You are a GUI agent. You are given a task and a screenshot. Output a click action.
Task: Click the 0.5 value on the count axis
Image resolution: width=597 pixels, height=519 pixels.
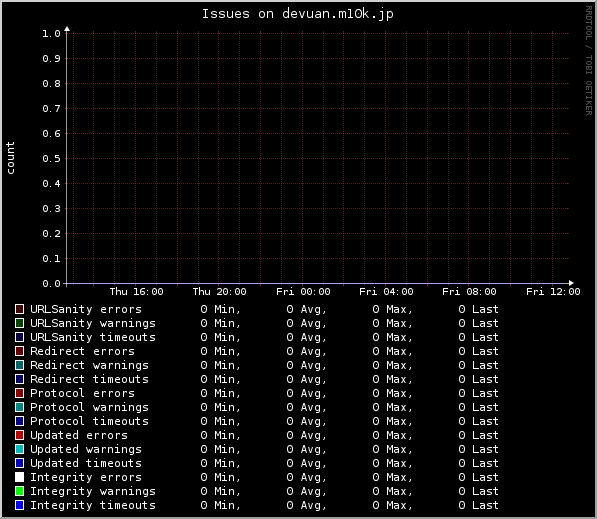pyautogui.click(x=51, y=158)
